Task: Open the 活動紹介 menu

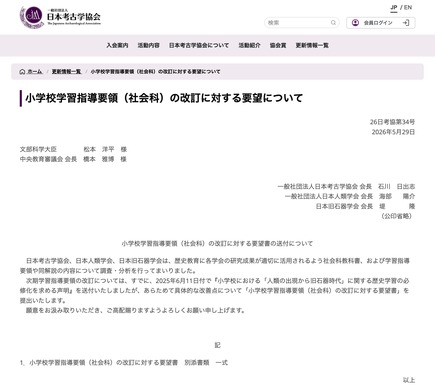Action: (x=249, y=45)
